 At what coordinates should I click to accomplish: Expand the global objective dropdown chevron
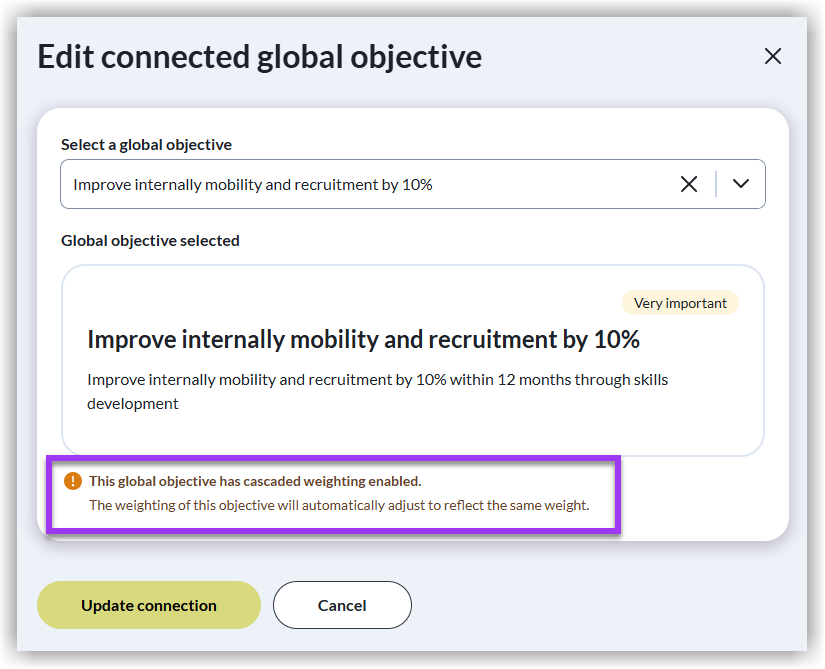coord(740,184)
